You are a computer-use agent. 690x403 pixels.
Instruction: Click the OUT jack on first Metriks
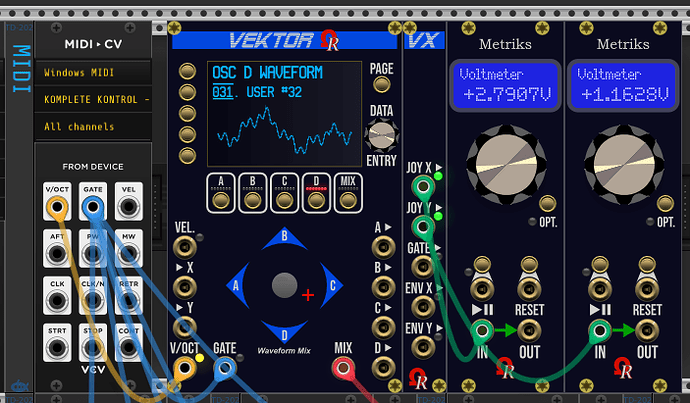coord(529,330)
